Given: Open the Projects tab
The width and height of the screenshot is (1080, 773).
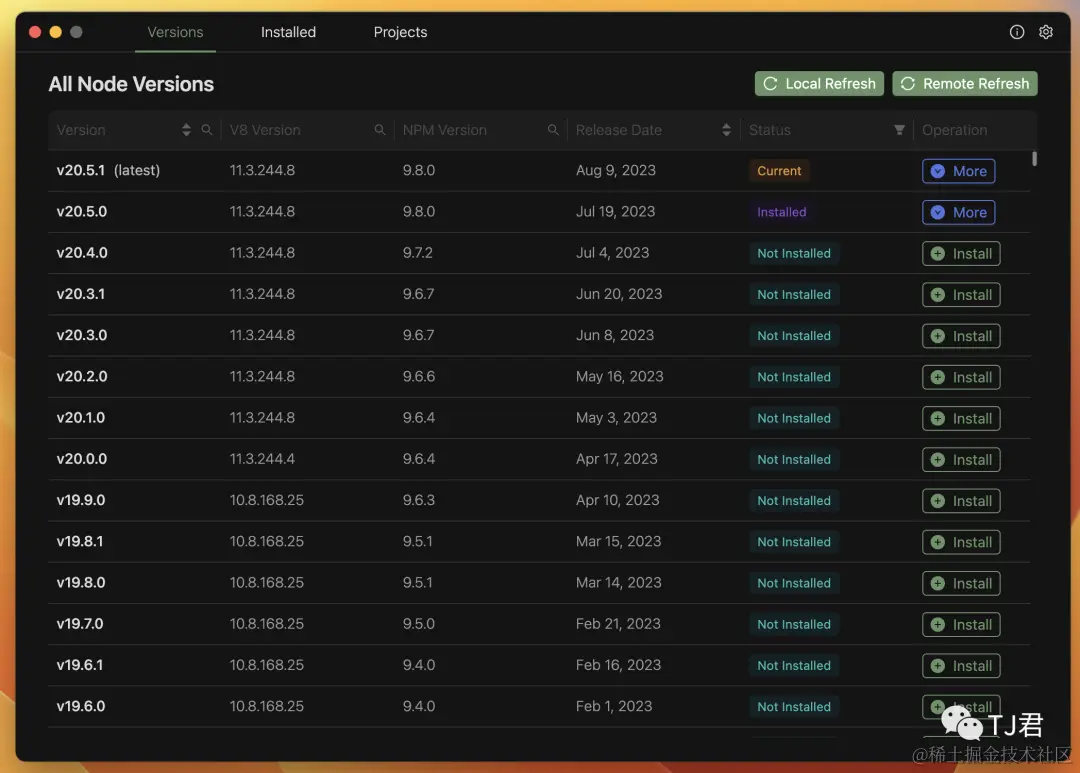Looking at the screenshot, I should click(x=400, y=32).
